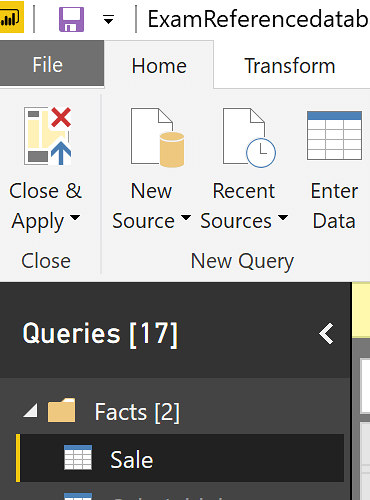Click the New Source database icon
The image size is (370, 500).
(157, 137)
